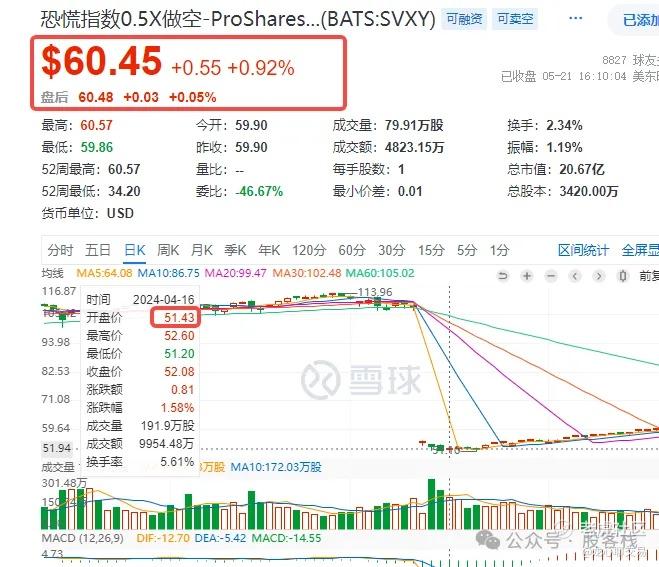659x567 pixels.
Task: Click the tooltip 开盘价 value 51.43
Action: 179,317
